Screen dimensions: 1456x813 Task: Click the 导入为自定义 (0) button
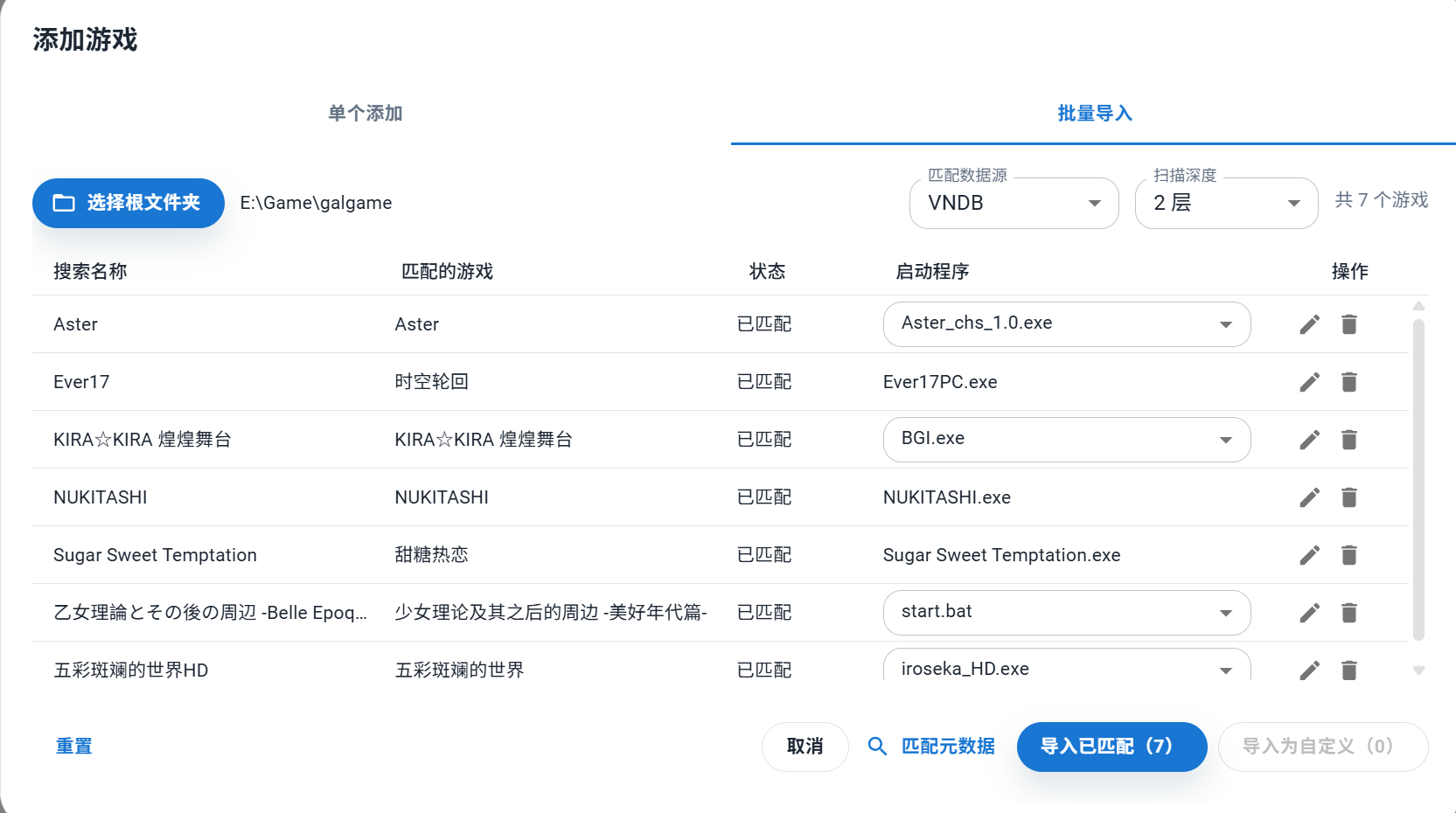click(x=1323, y=747)
